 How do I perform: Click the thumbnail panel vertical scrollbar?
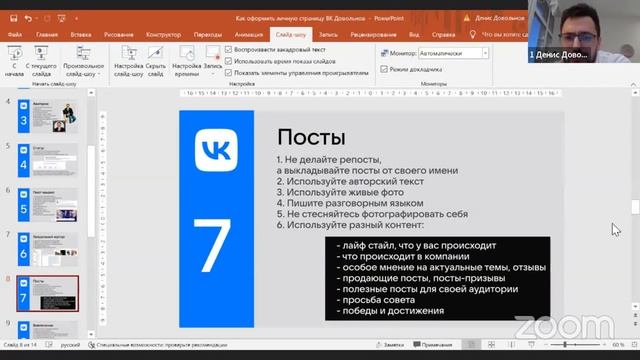point(91,192)
